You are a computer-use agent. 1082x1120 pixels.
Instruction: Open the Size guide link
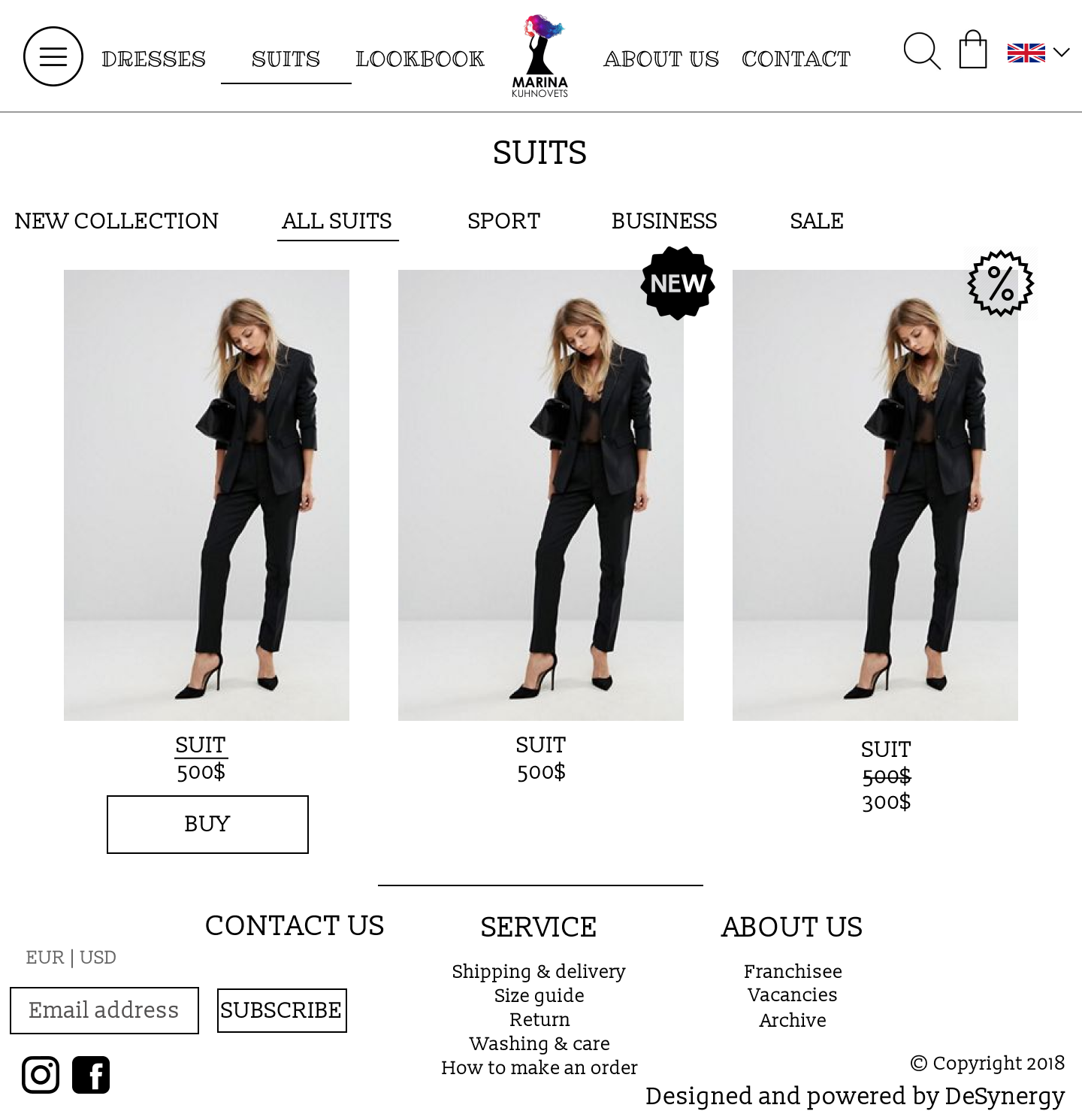[539, 995]
